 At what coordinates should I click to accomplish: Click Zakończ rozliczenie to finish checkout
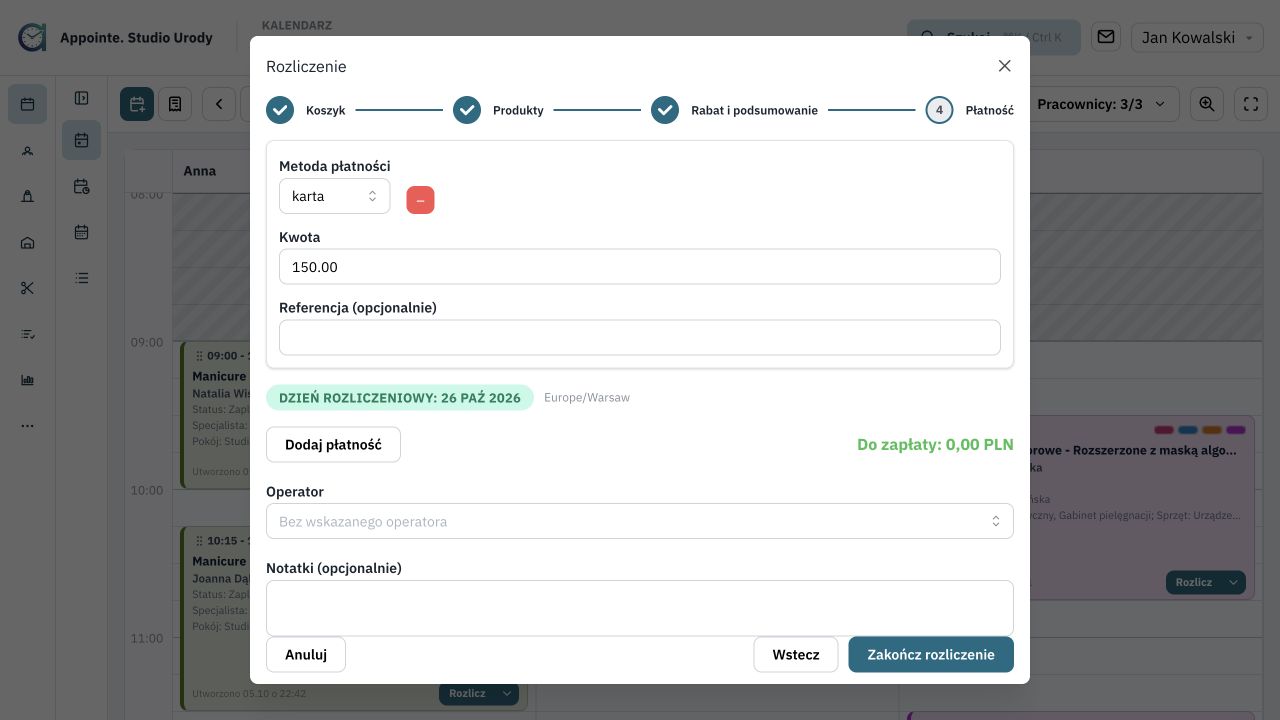coord(931,654)
